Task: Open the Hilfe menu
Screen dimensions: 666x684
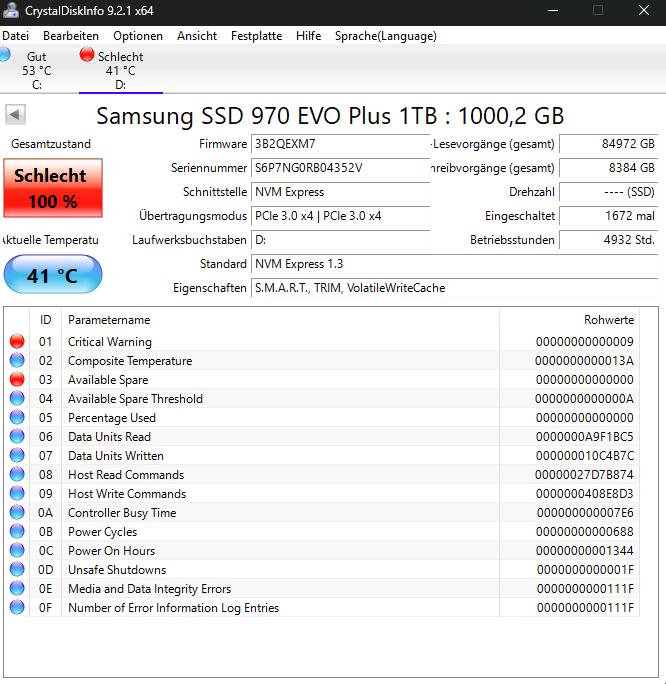Action: 308,36
